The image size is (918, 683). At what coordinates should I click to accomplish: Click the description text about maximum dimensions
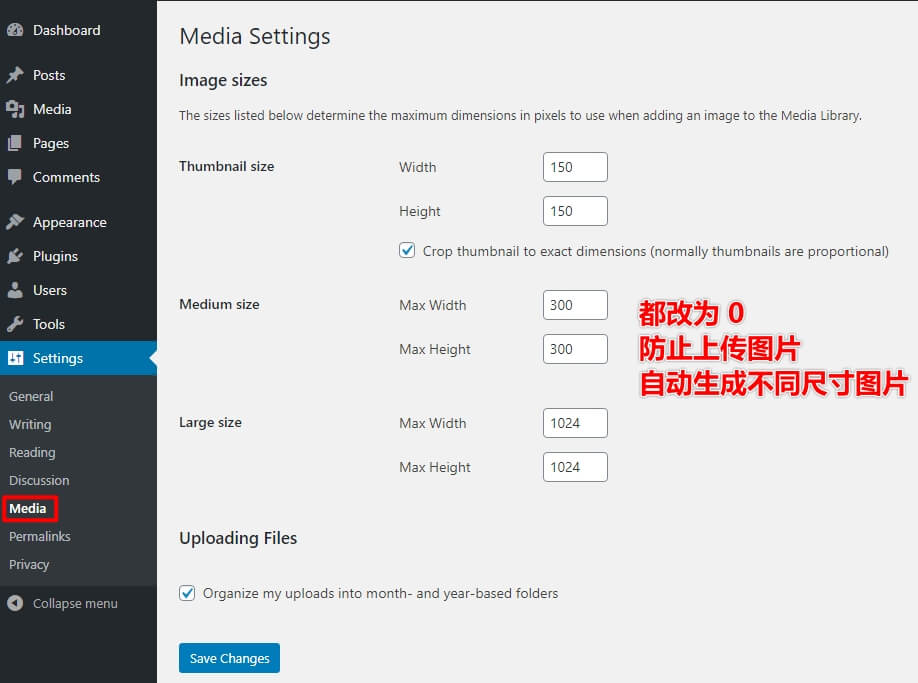coord(520,115)
